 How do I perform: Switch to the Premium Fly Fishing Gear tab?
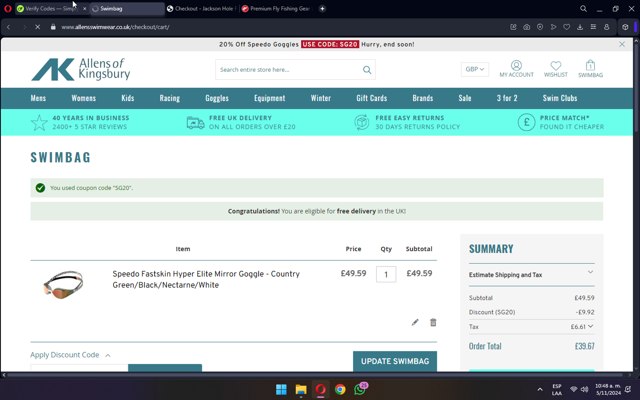[276, 9]
